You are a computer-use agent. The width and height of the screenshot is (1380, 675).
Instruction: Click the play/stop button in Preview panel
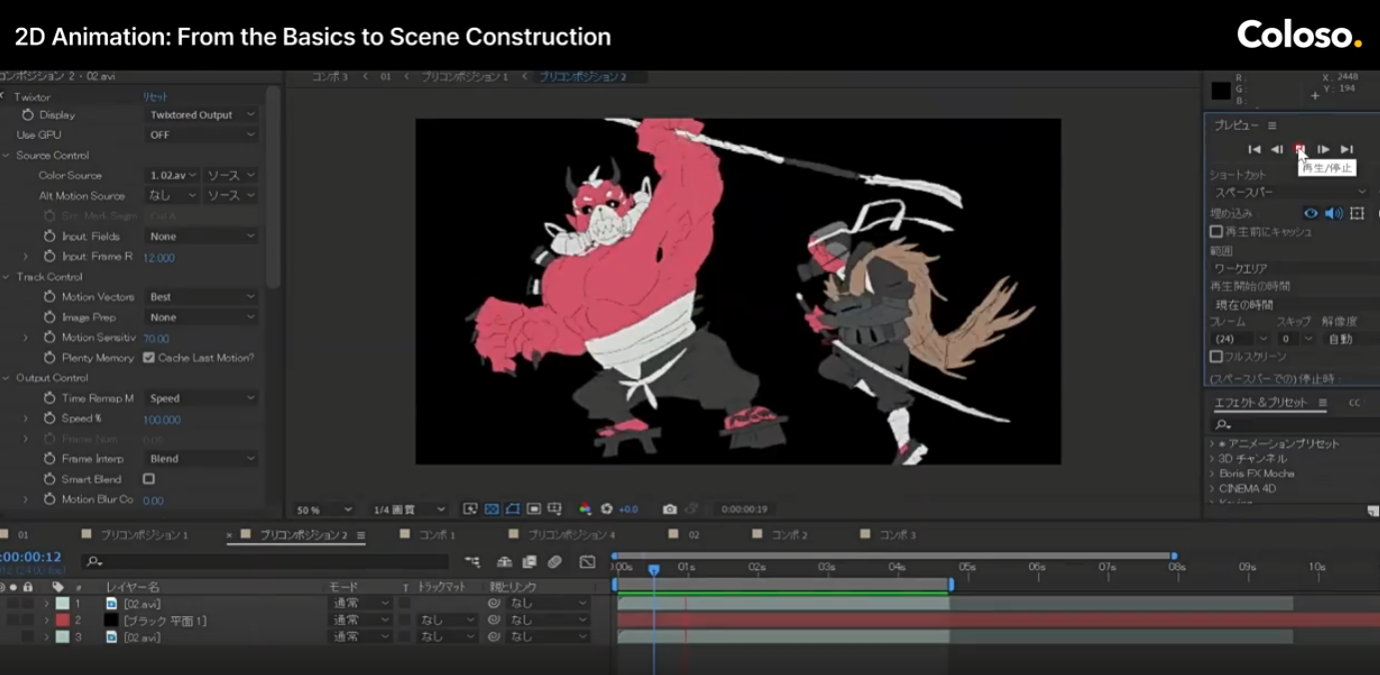tap(1300, 149)
